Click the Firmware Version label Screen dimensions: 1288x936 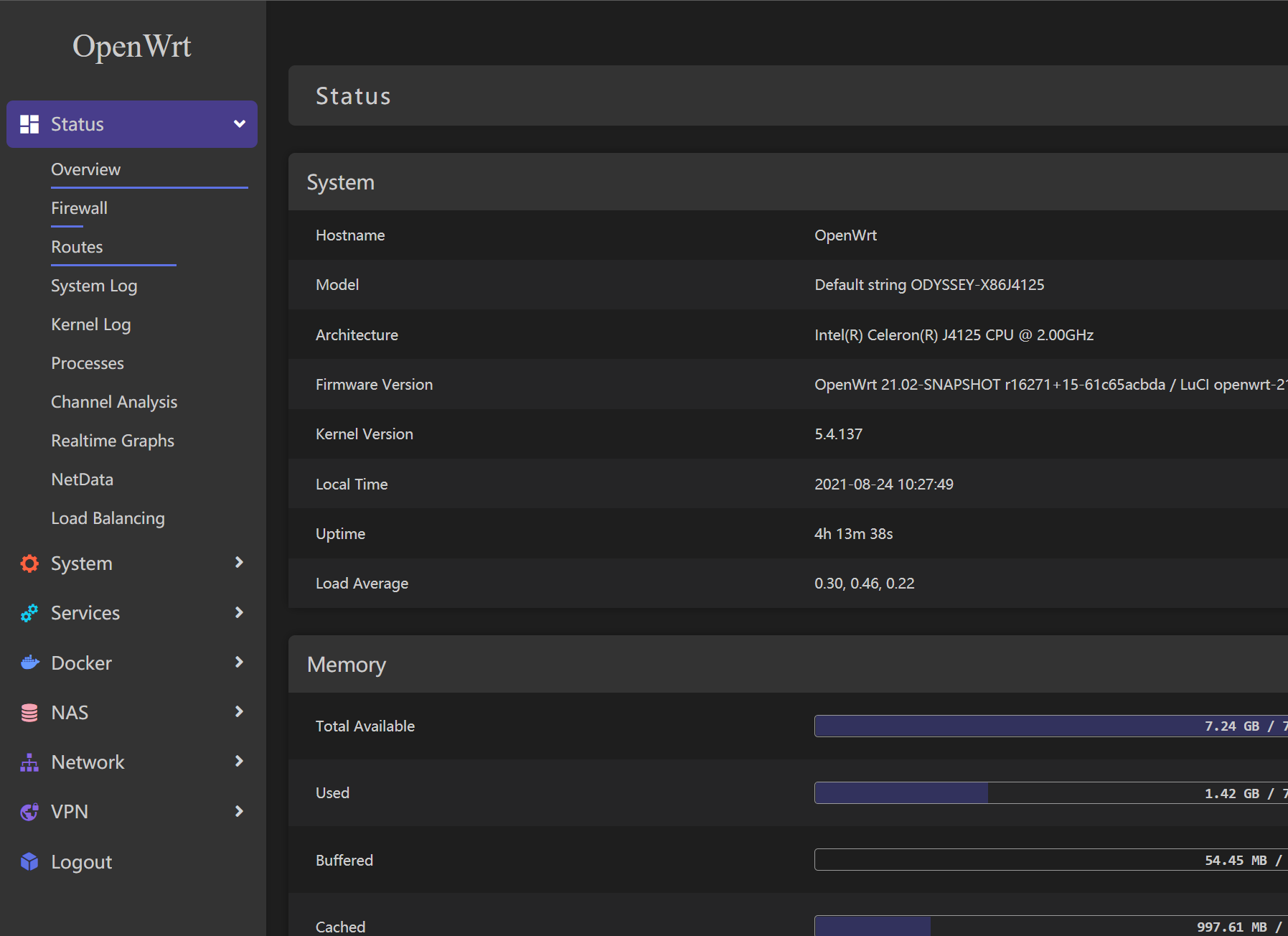pos(375,385)
